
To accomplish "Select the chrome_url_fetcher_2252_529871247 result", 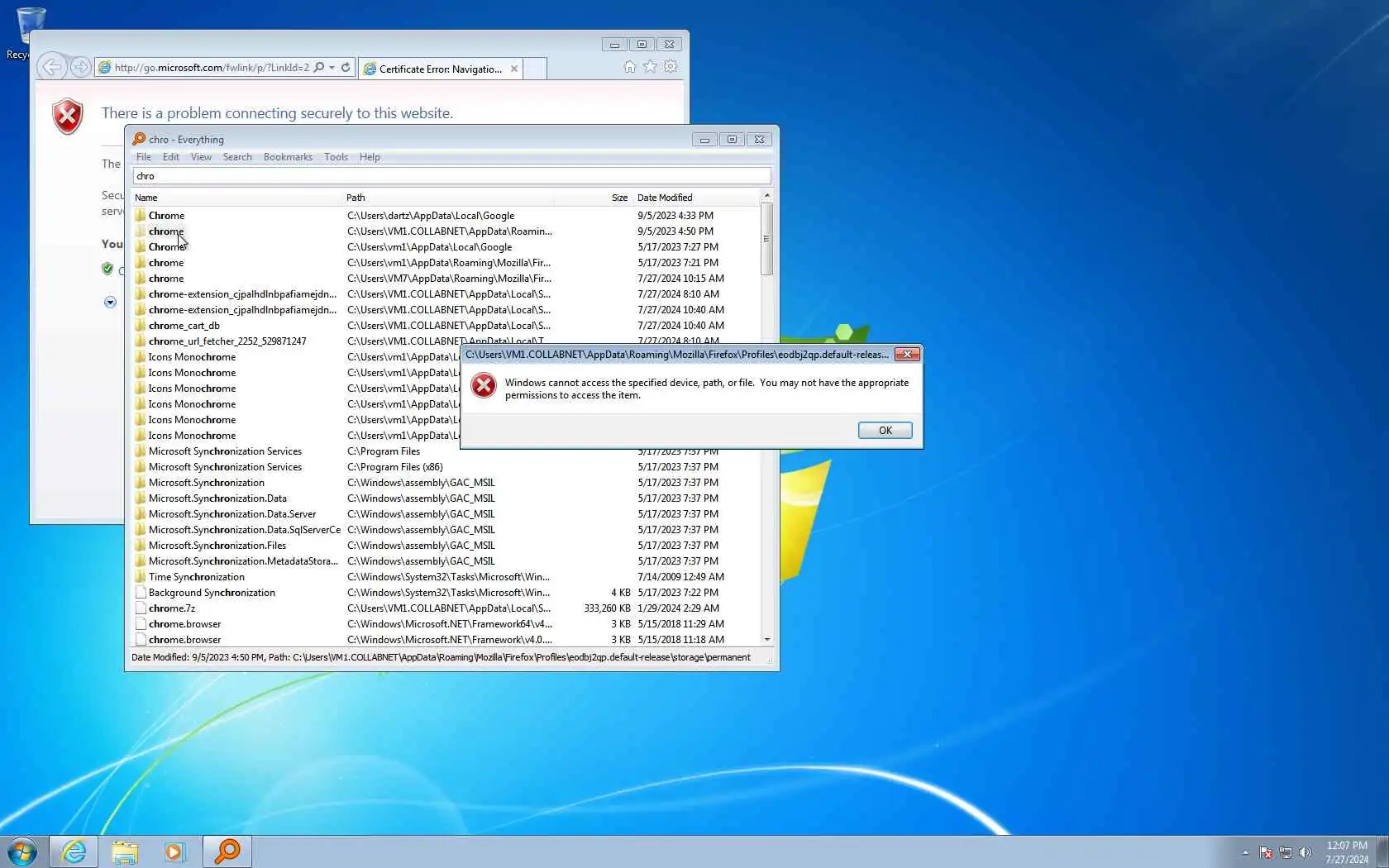I will [227, 341].
